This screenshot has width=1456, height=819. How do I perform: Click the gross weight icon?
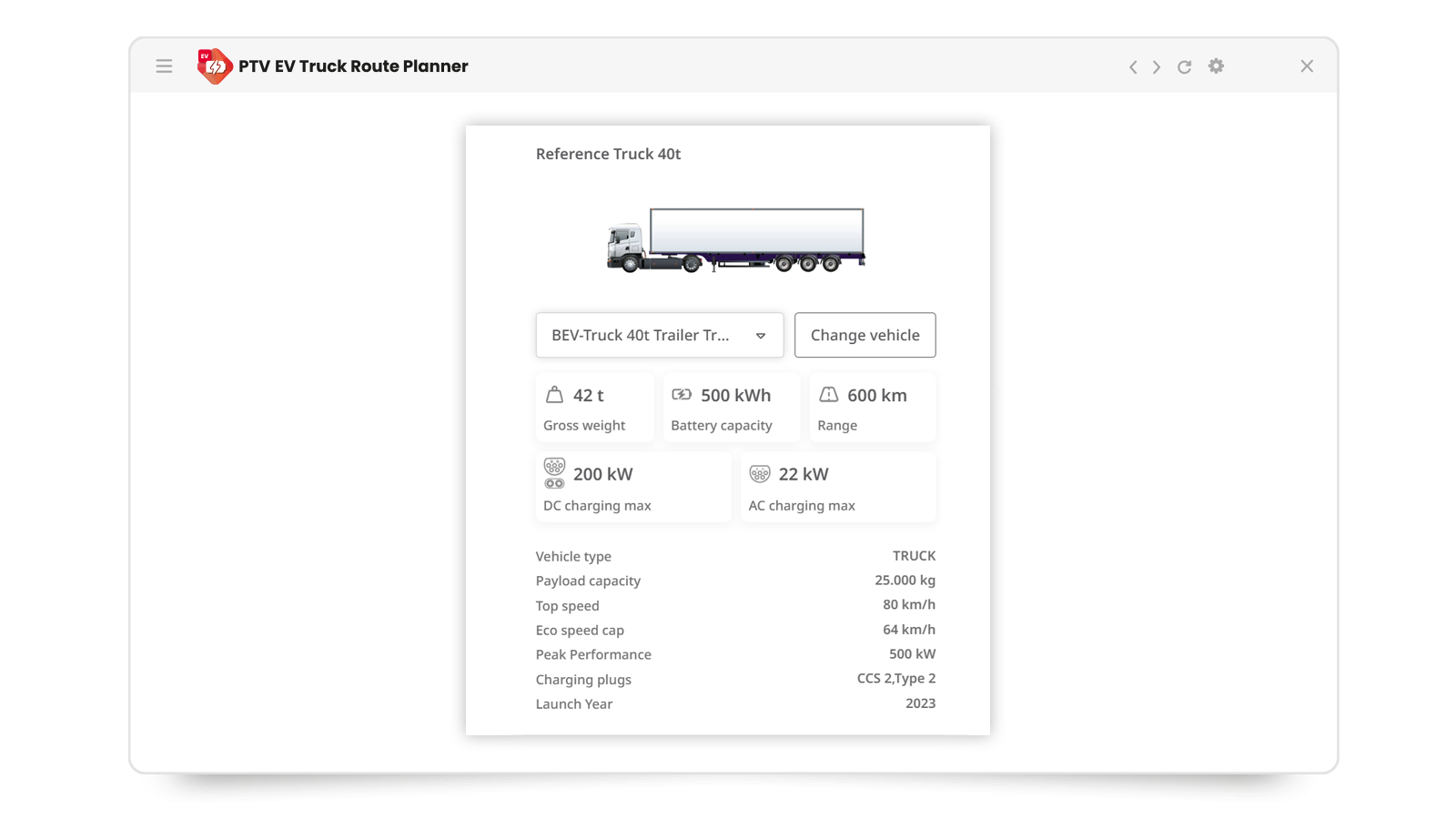click(x=554, y=395)
